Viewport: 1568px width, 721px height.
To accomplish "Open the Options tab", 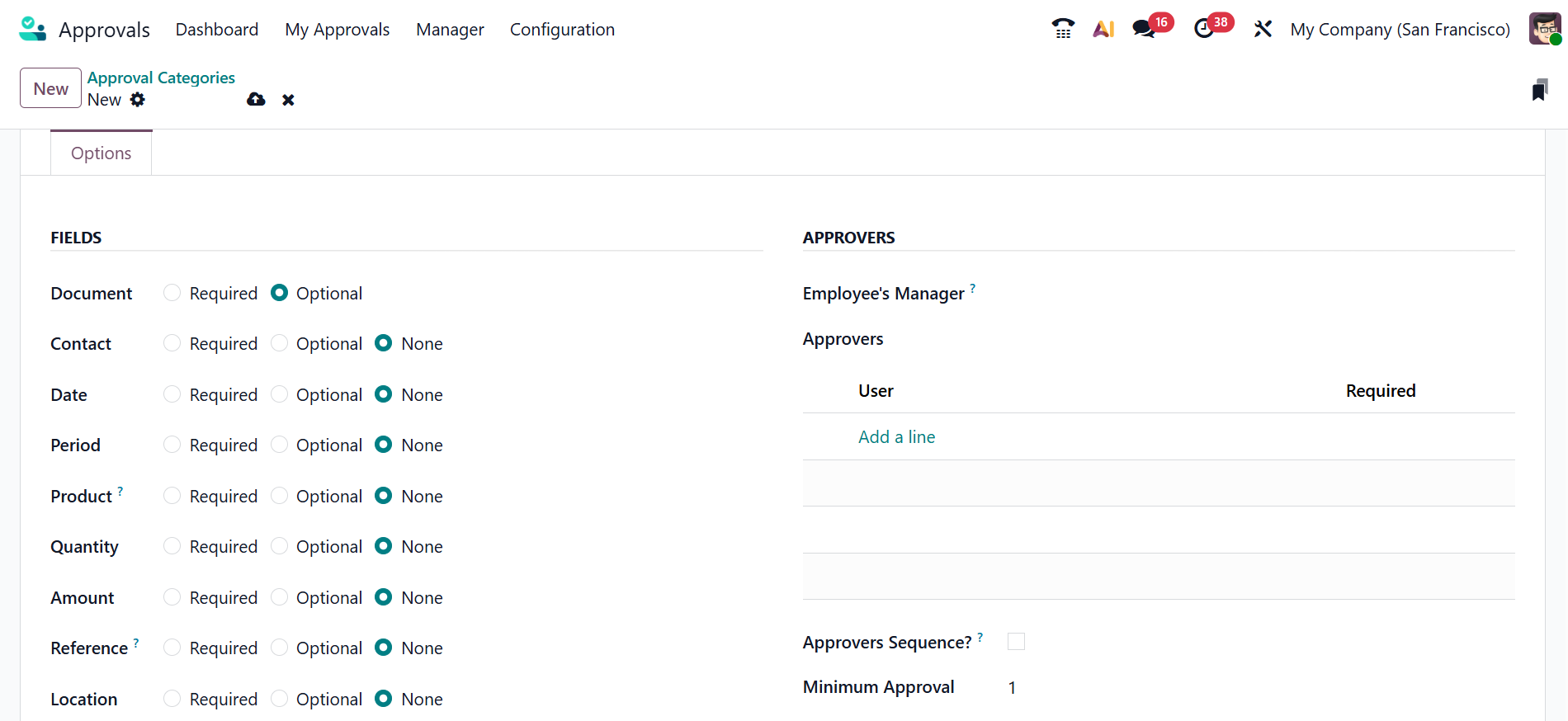I will coord(101,153).
